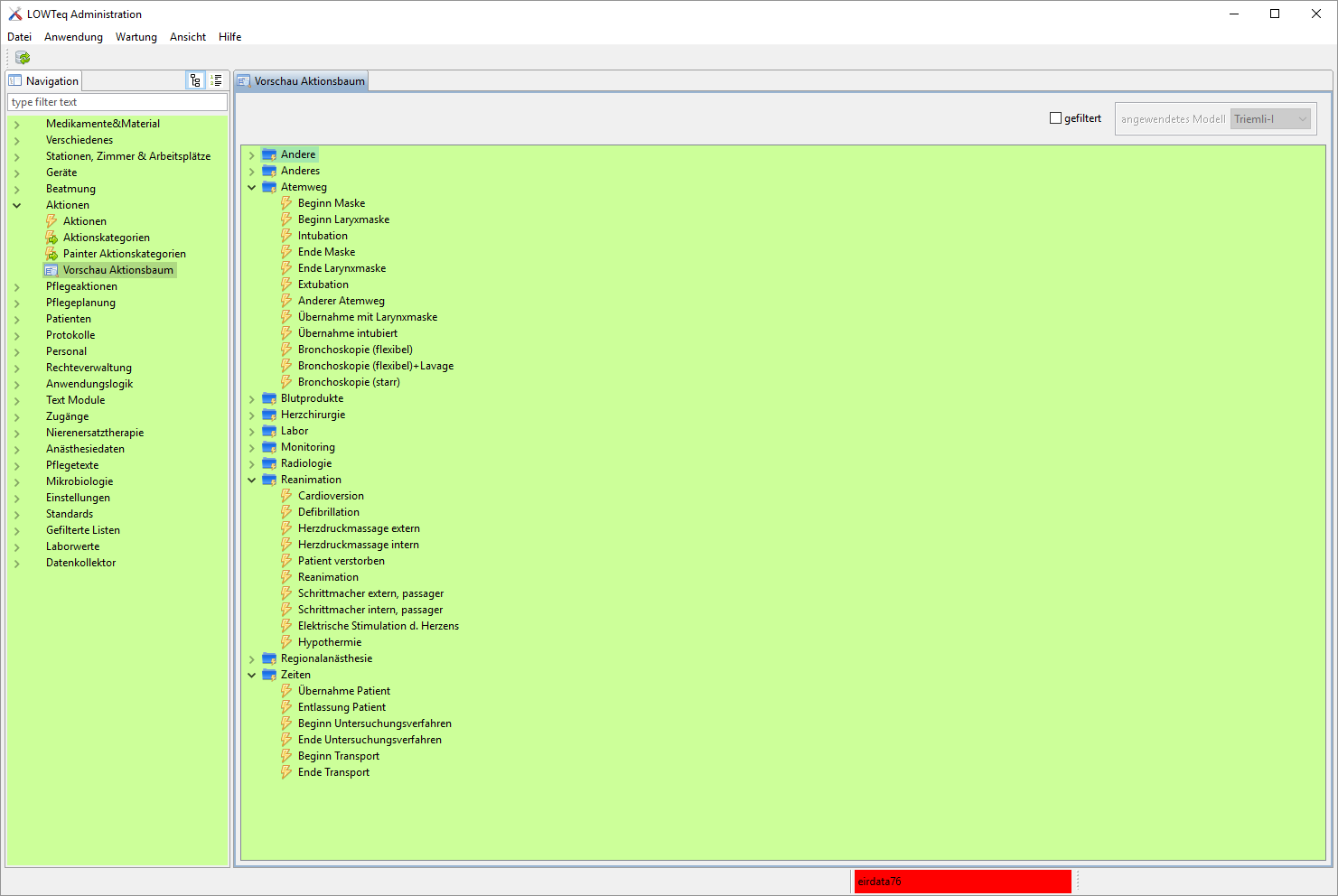Click the refresh icon in the toolbar
Image resolution: width=1338 pixels, height=896 pixels.
pyautogui.click(x=23, y=58)
